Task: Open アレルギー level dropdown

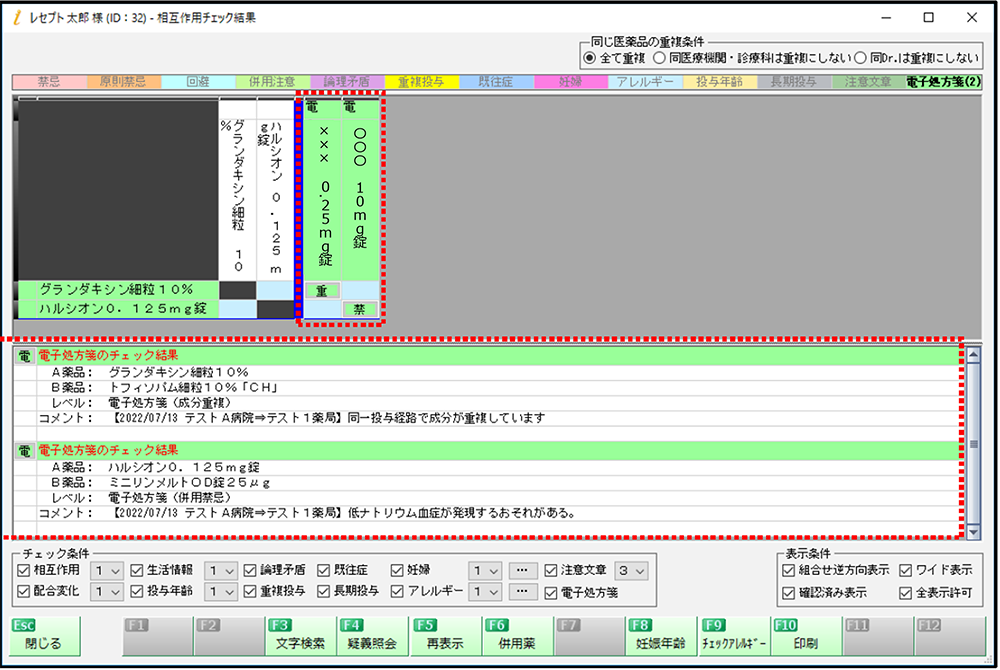Action: (x=485, y=592)
